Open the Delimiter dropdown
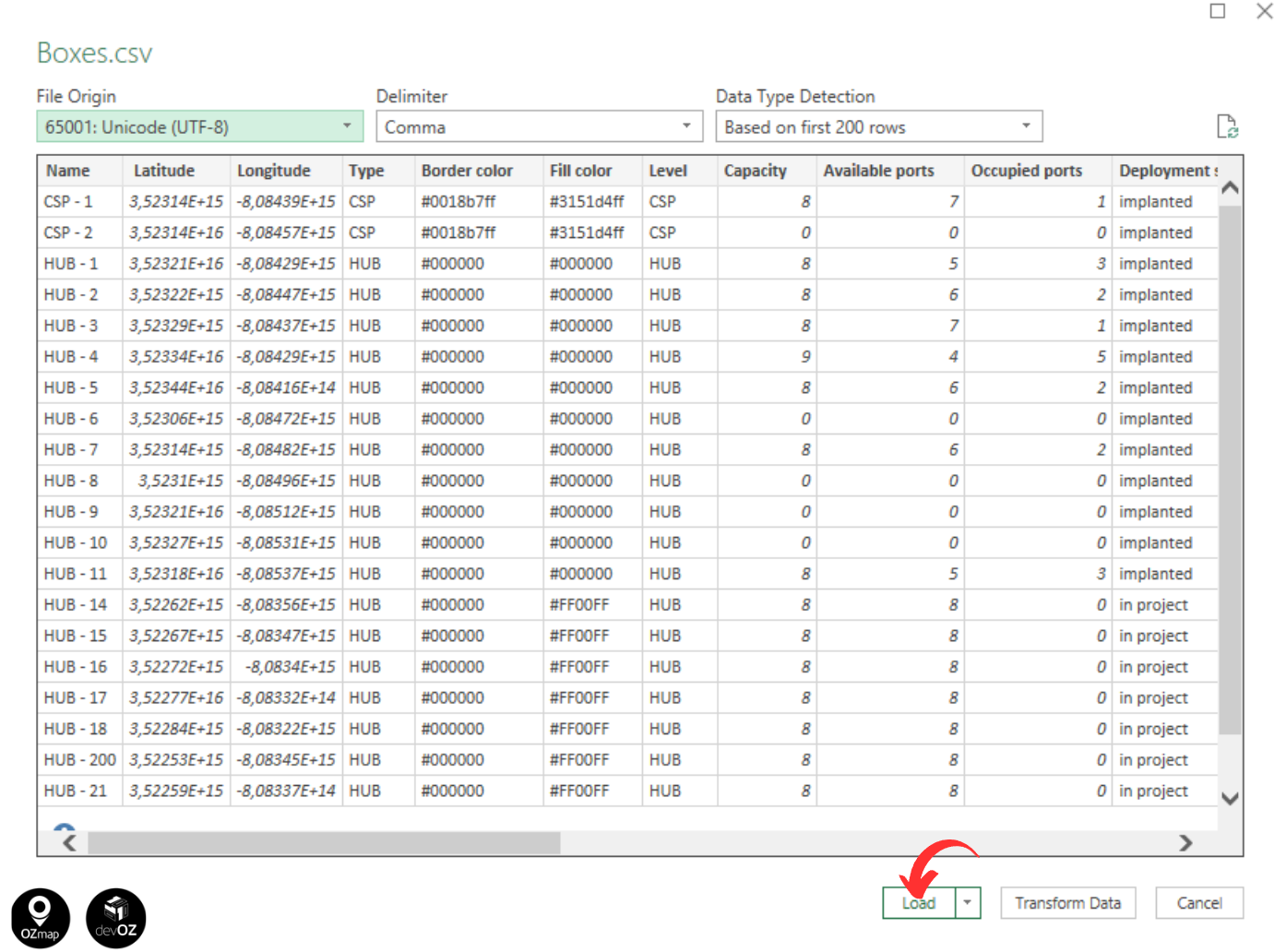The image size is (1286, 952). tap(685, 126)
